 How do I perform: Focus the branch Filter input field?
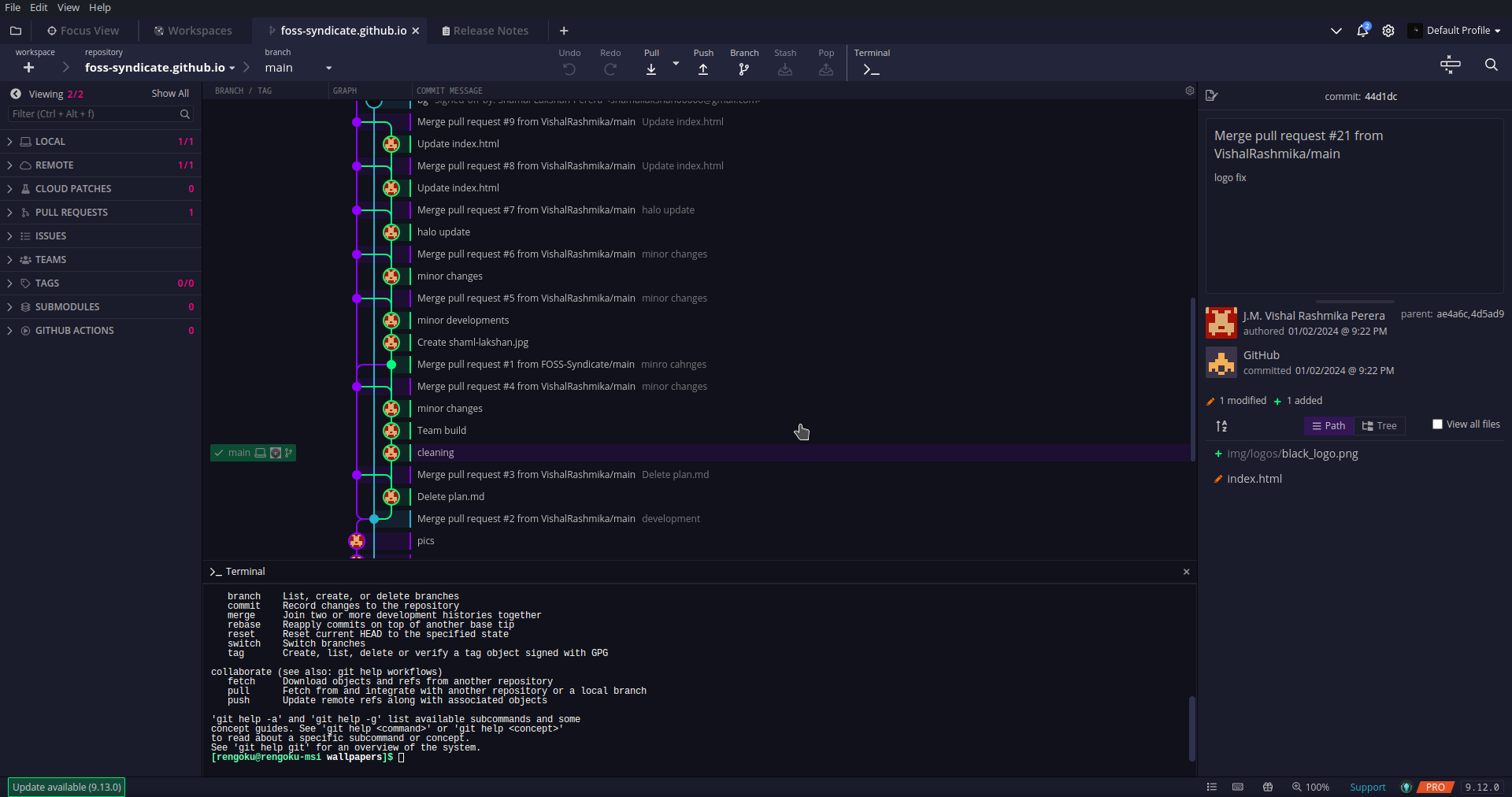click(x=101, y=114)
